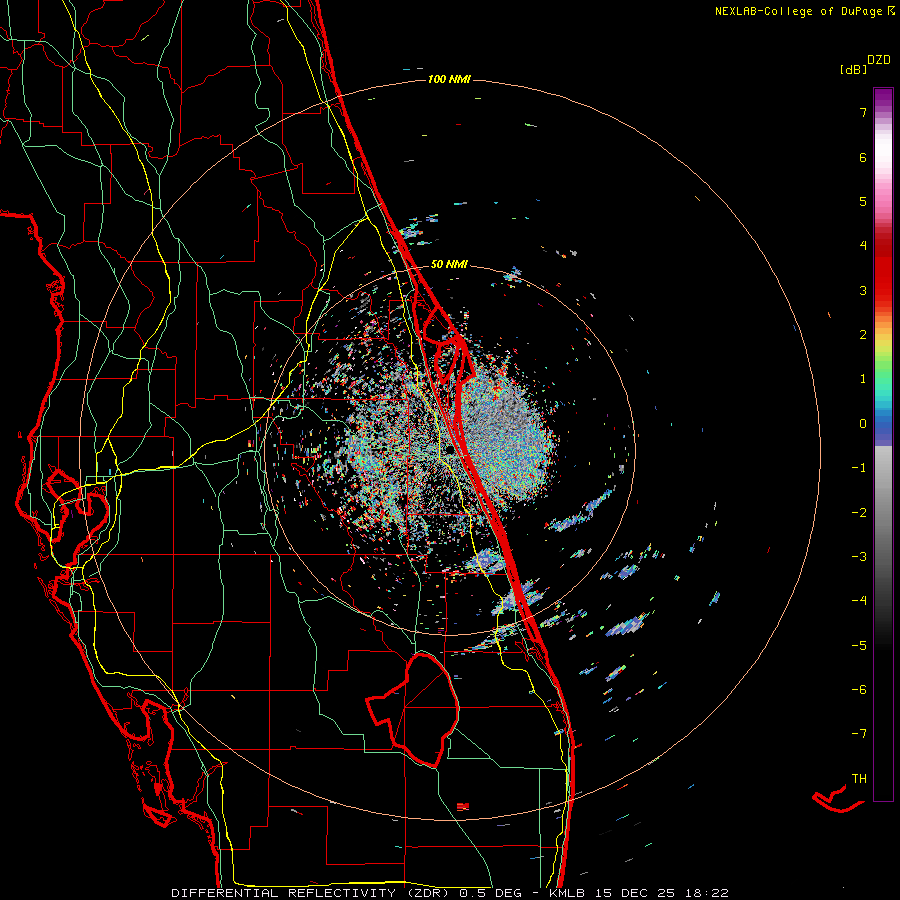Click the -6 value on color scale

[x=859, y=690]
